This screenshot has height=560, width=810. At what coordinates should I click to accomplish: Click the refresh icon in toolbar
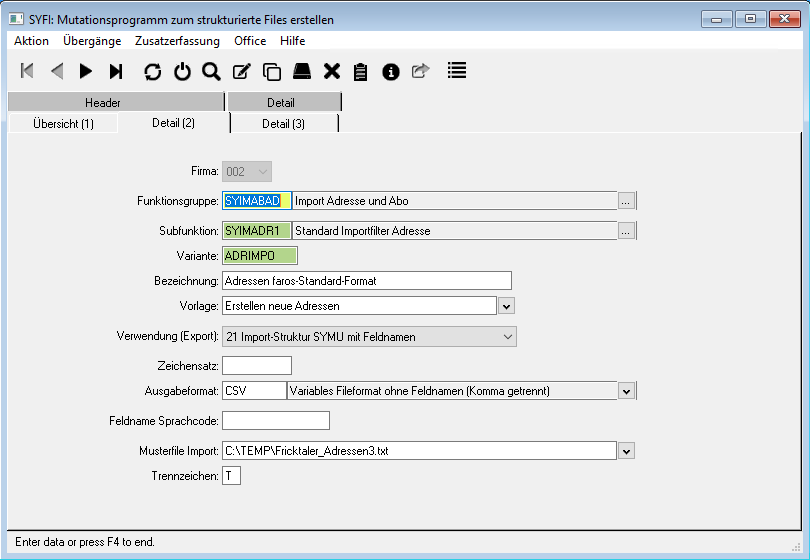(x=152, y=71)
